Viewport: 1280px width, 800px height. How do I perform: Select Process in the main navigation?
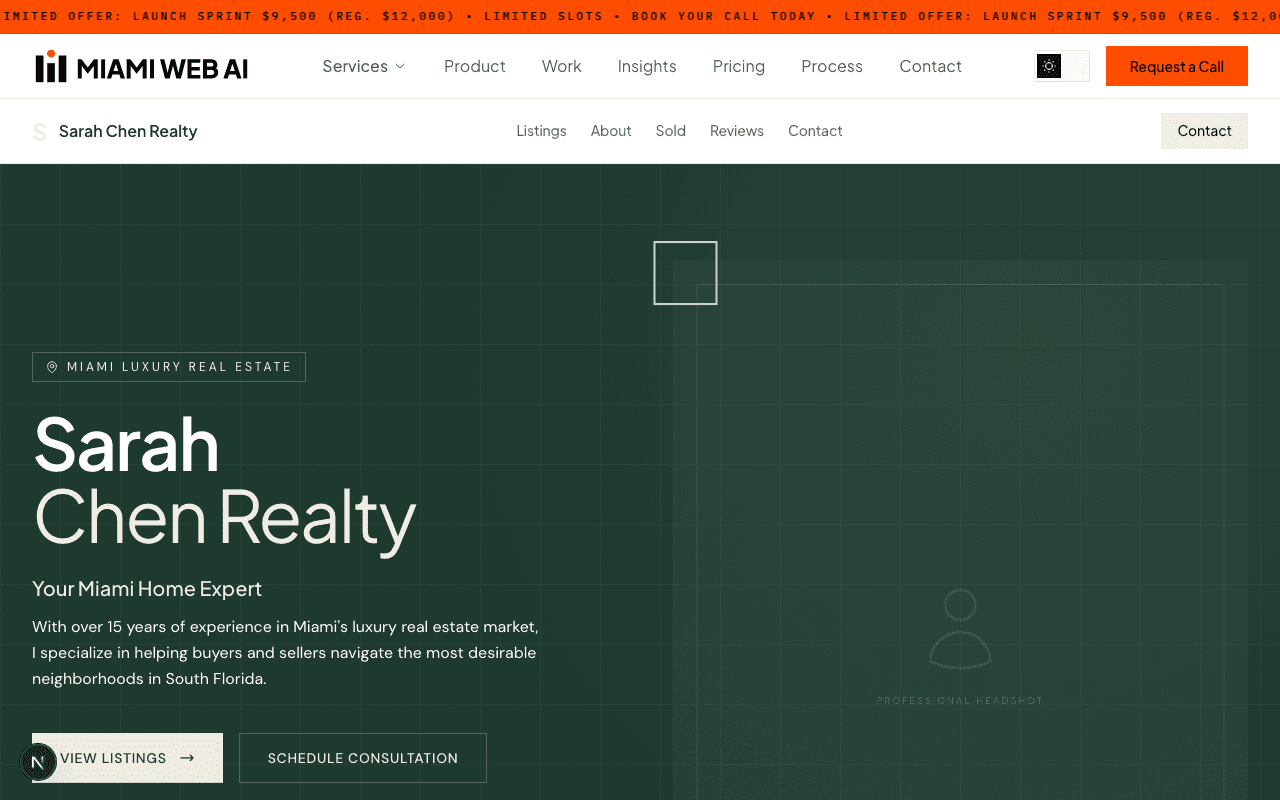(x=831, y=66)
